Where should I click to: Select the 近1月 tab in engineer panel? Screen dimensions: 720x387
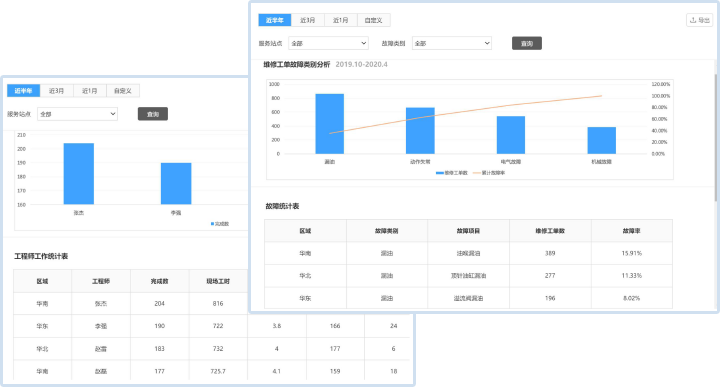pyautogui.click(x=90, y=91)
